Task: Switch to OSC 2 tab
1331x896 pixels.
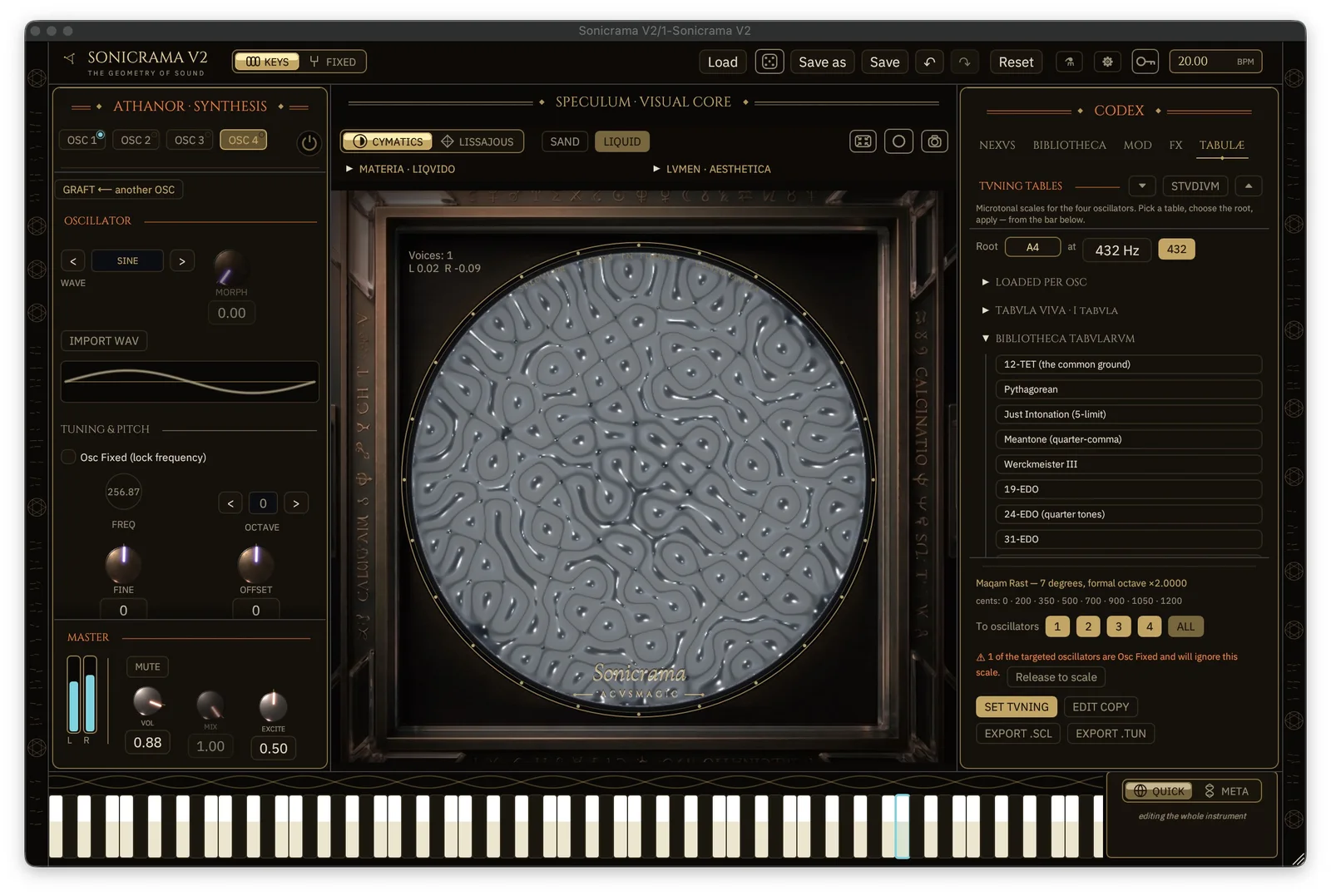Action: pyautogui.click(x=136, y=140)
